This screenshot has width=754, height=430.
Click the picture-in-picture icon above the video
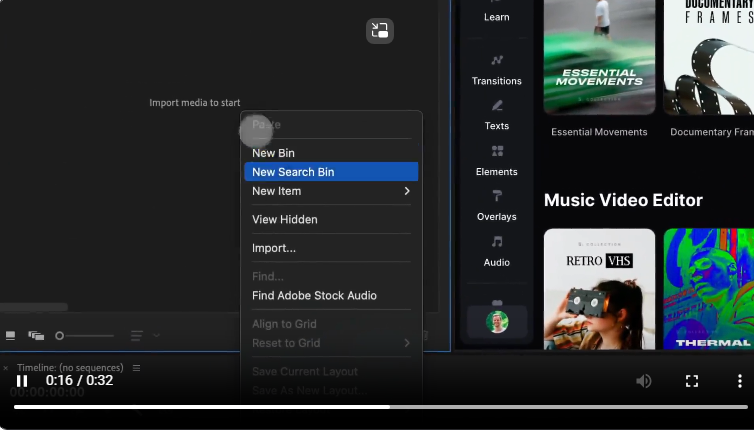click(380, 31)
